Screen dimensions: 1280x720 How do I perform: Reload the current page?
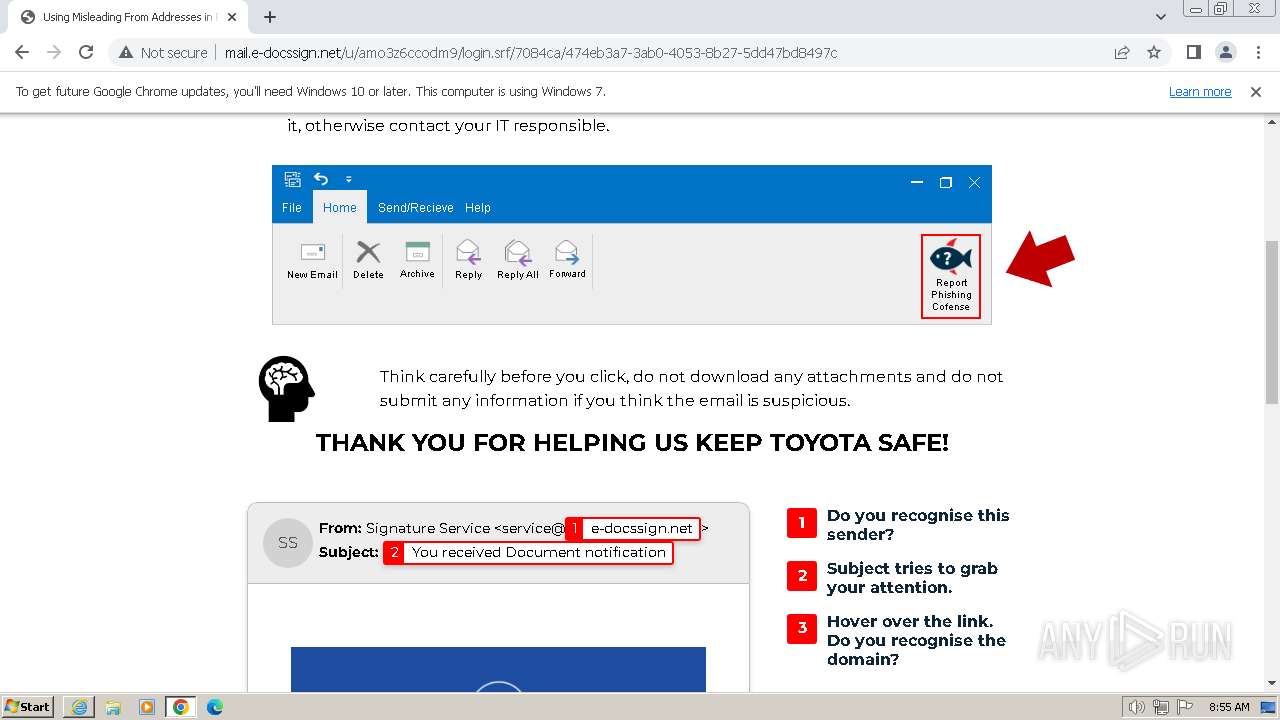[86, 52]
